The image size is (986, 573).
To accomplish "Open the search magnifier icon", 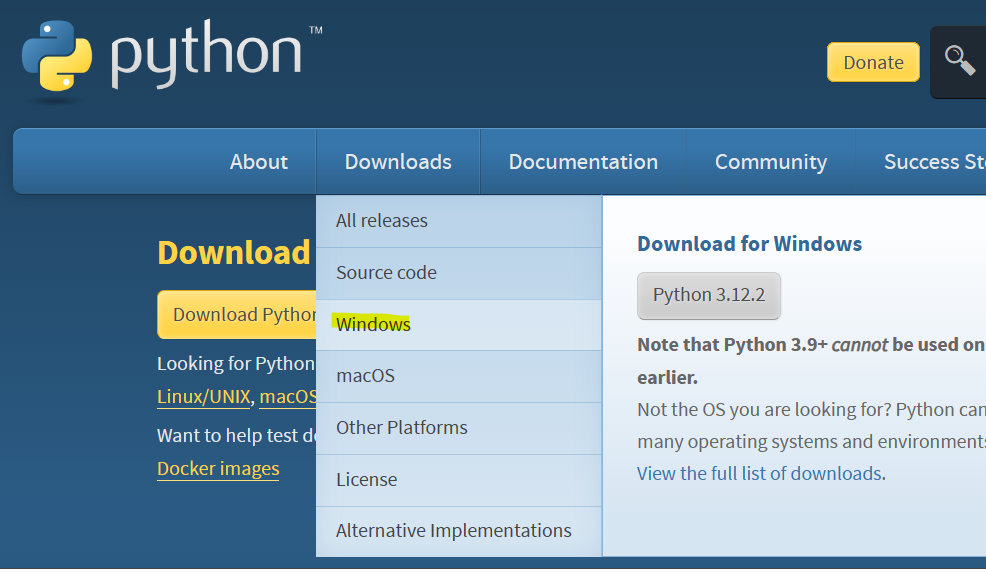I will (x=959, y=61).
